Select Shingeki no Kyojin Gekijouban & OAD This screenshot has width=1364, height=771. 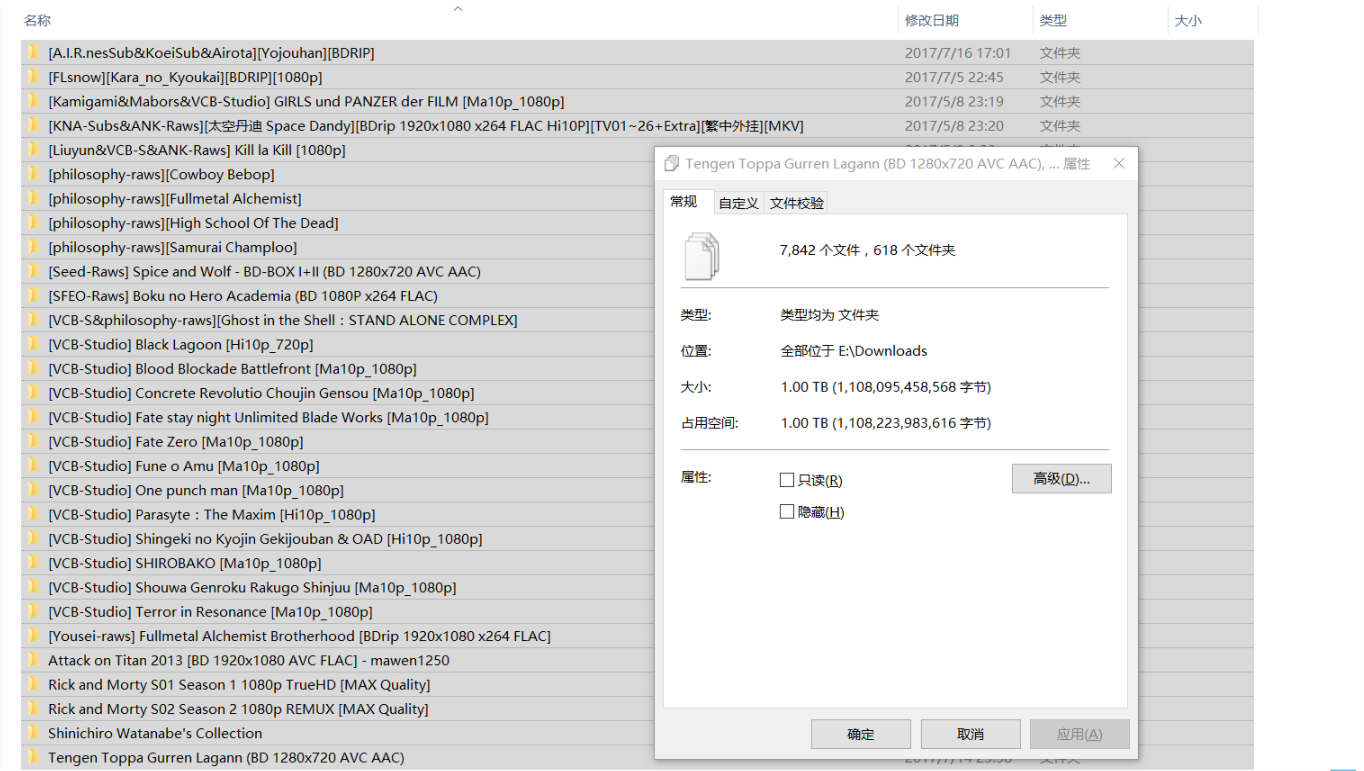click(x=265, y=539)
